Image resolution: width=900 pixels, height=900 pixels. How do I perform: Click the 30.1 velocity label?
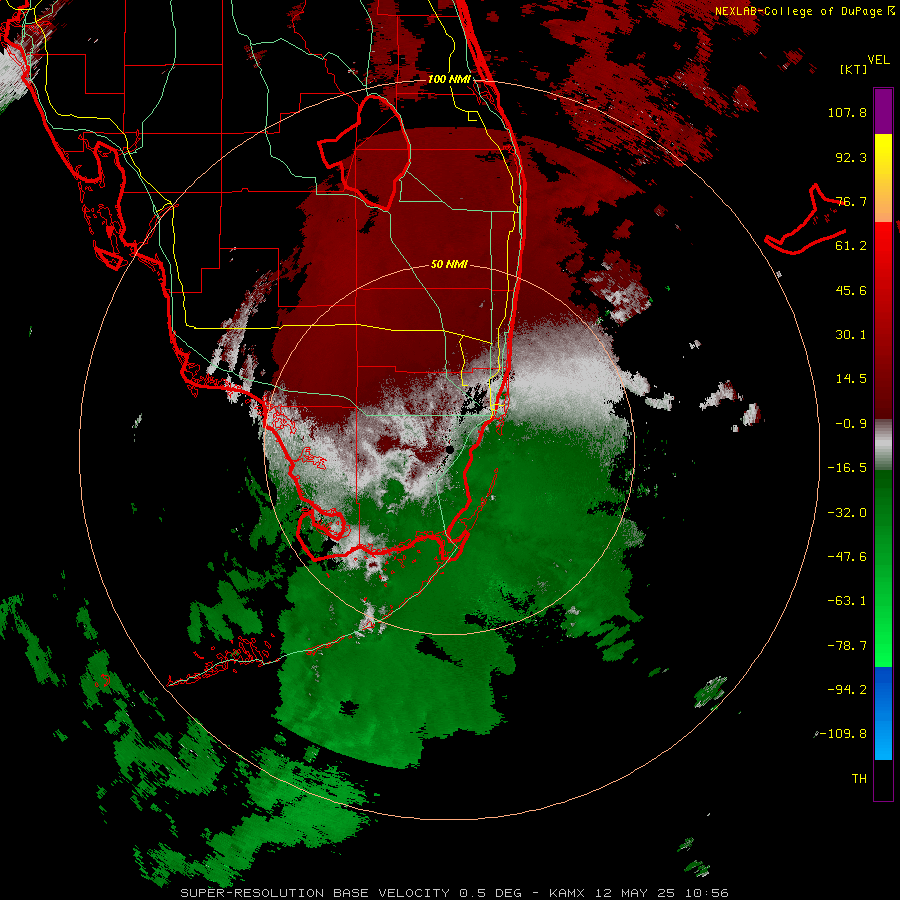coord(851,335)
